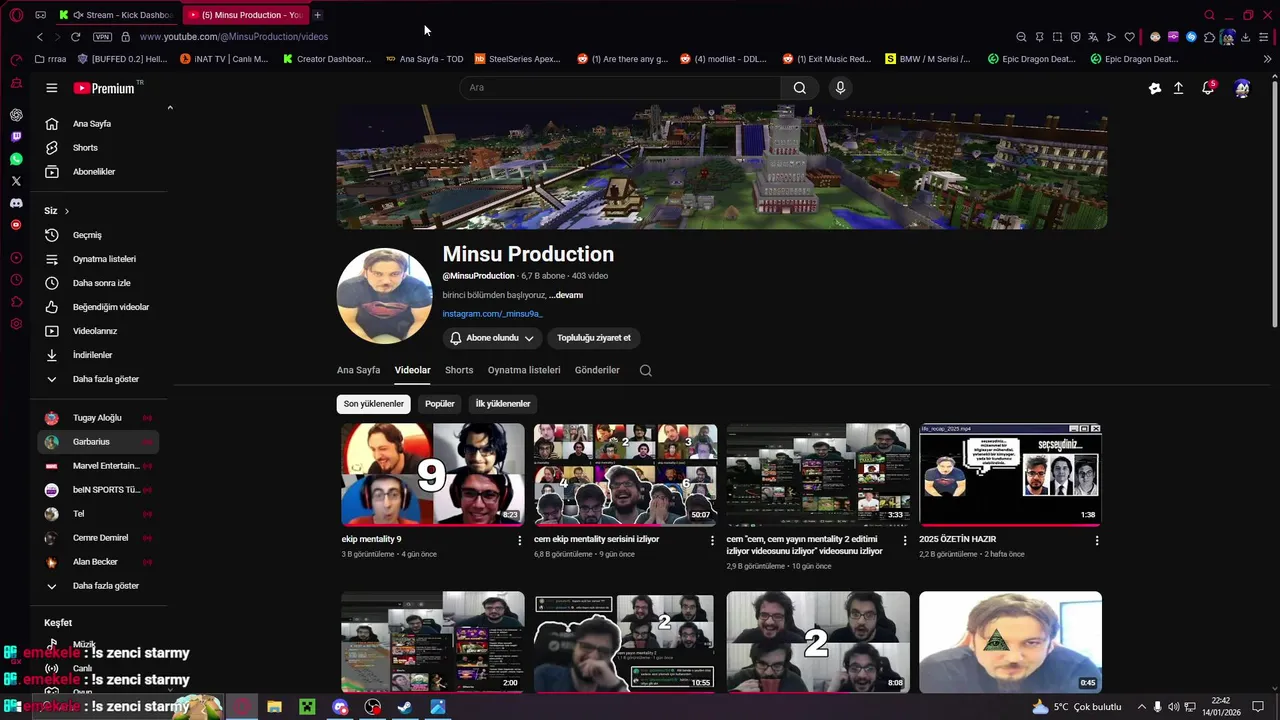The image size is (1280, 720).
Task: Open Abonelikler in the left sidebar
Action: tap(98, 172)
